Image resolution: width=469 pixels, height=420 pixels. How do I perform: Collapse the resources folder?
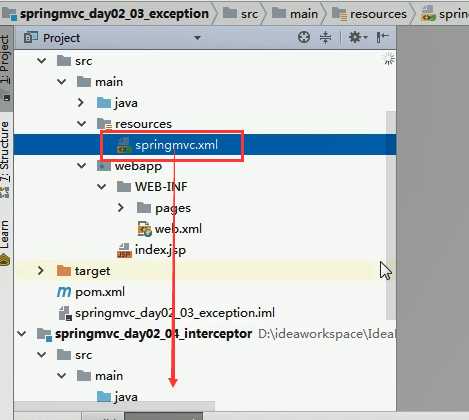(x=82, y=124)
